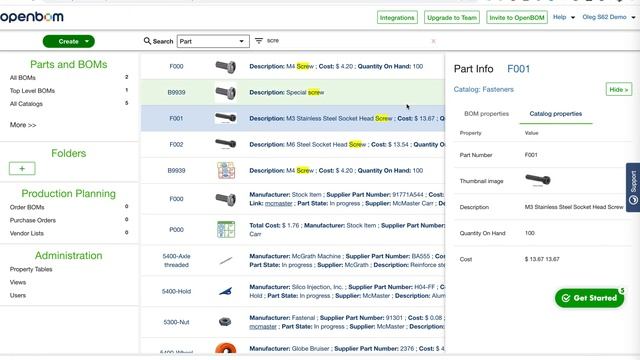Click the F001 socket head screw thumbnail
The image size is (640, 360).
pyautogui.click(x=226, y=118)
